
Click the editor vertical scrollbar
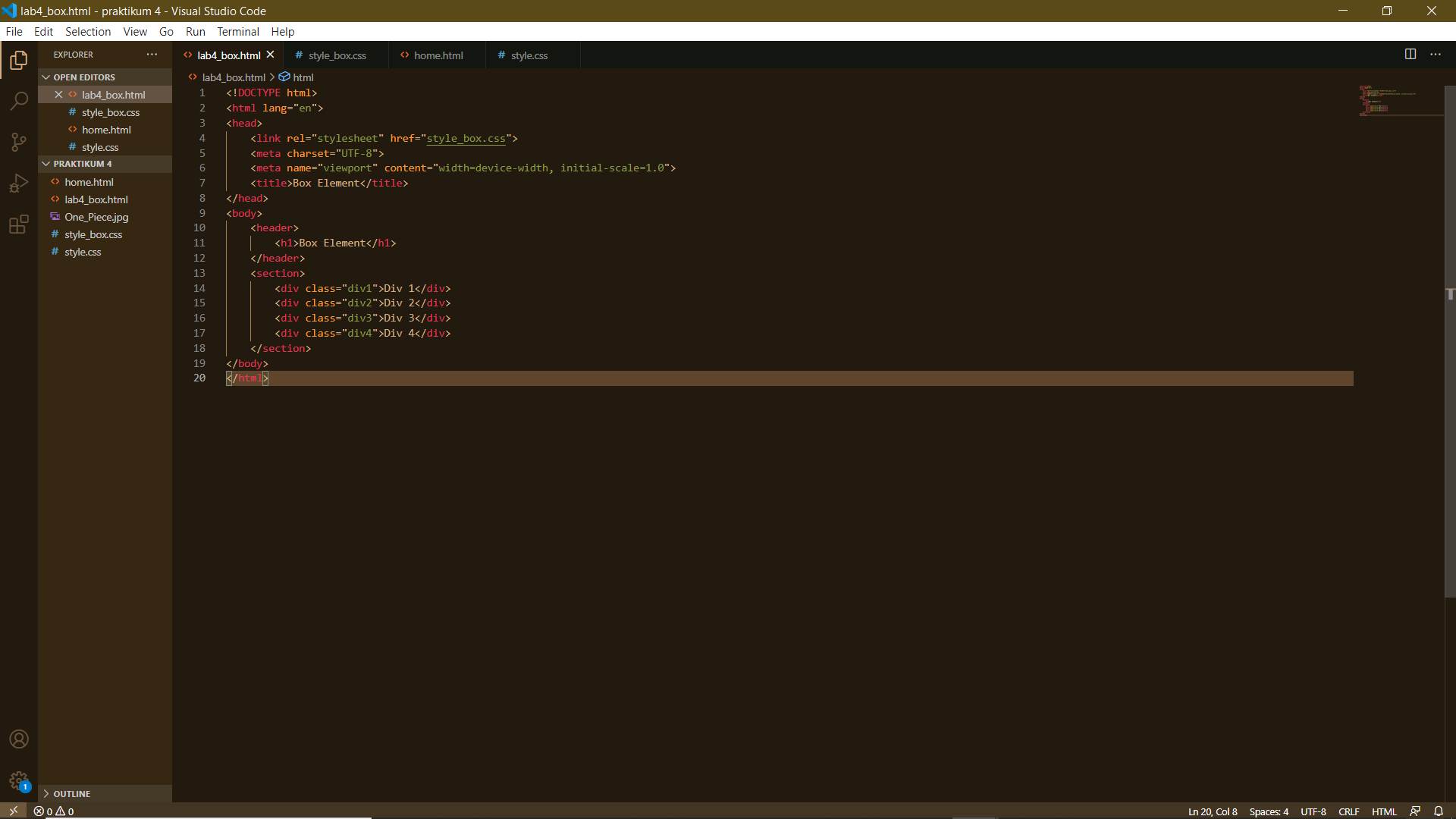click(x=1450, y=341)
